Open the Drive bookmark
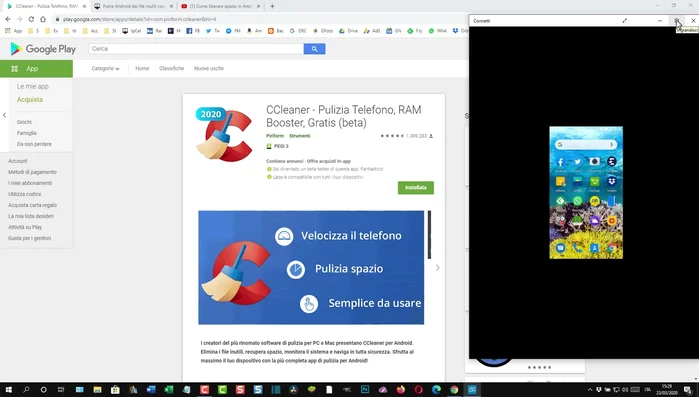The image size is (699, 397). [x=348, y=31]
